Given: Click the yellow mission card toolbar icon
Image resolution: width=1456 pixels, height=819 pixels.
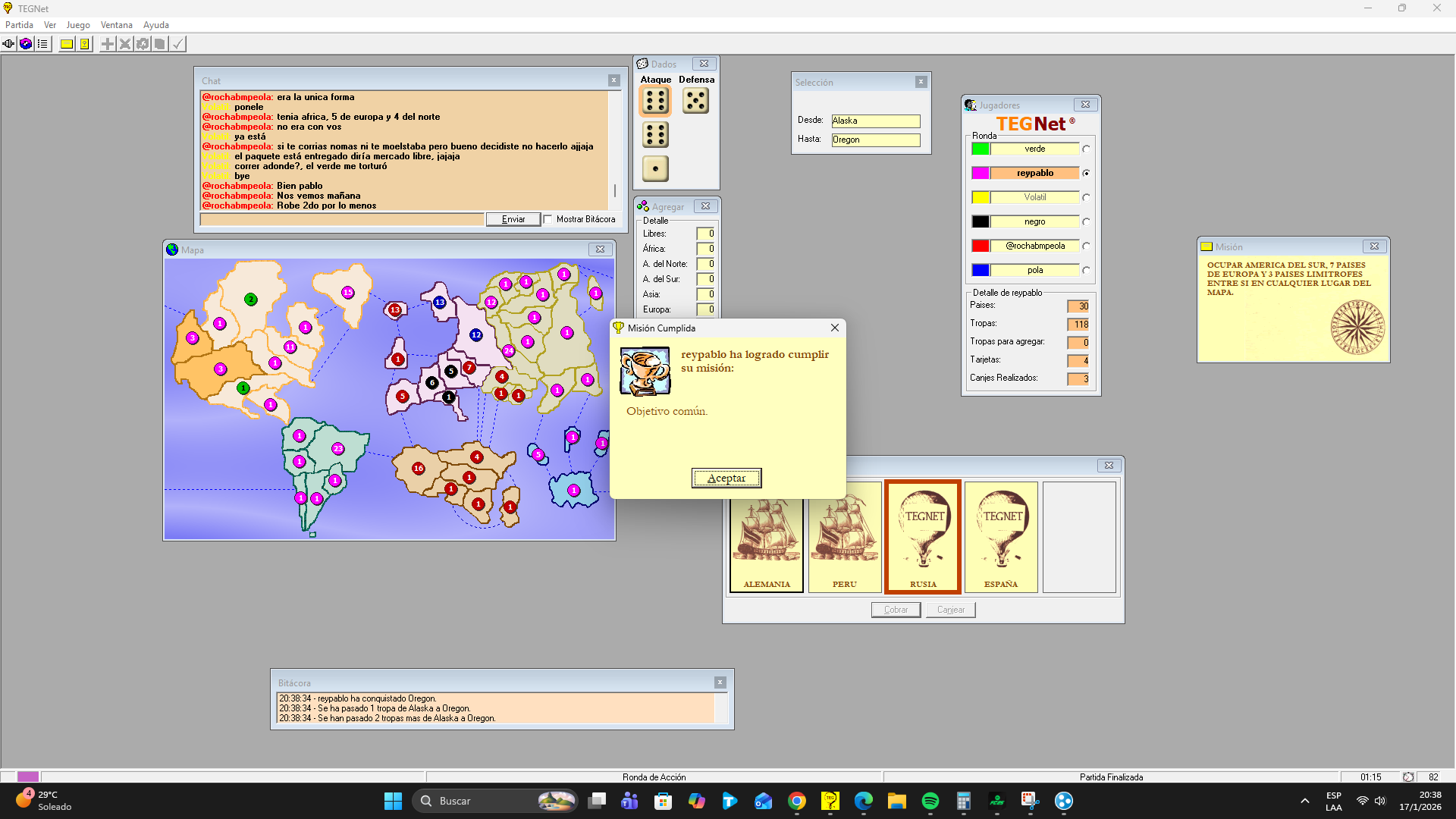Looking at the screenshot, I should click(67, 44).
